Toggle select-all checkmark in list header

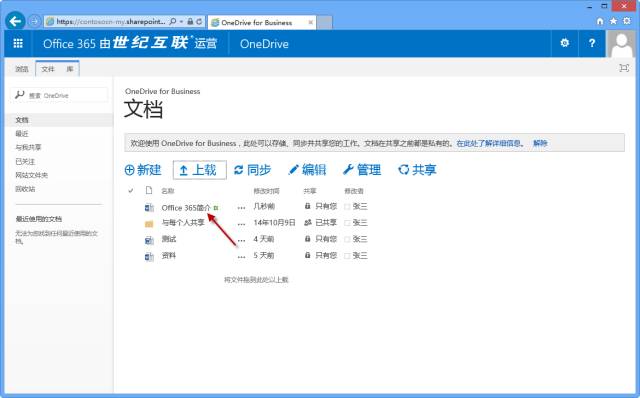pos(131,191)
